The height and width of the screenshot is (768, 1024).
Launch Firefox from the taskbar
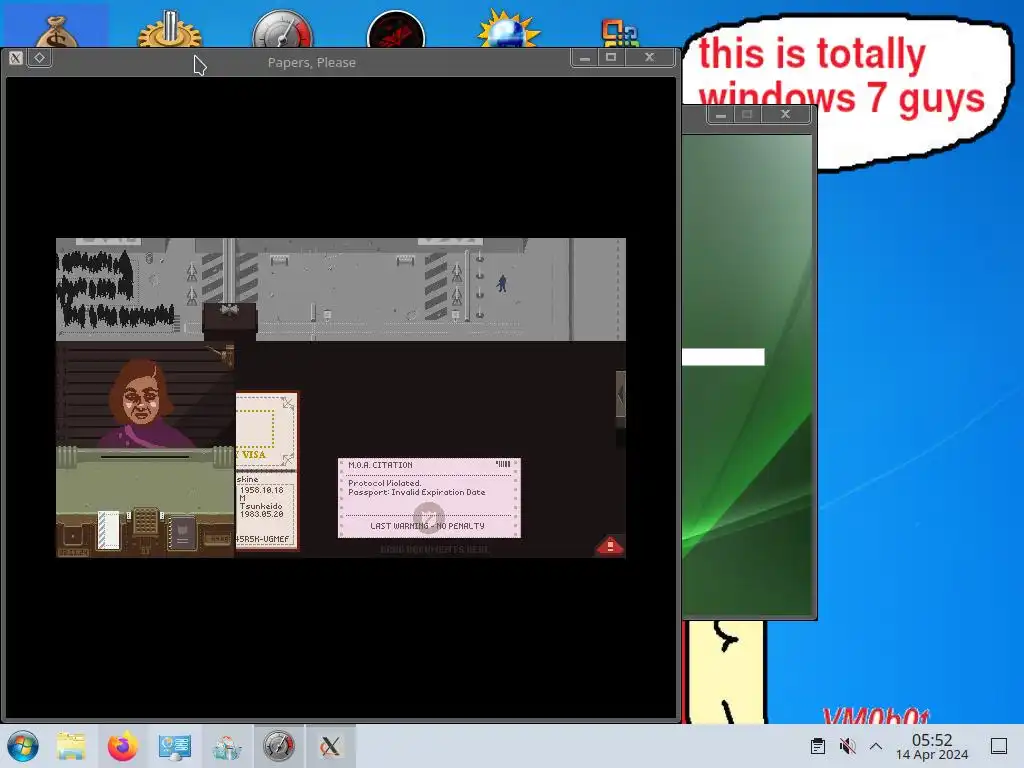click(x=123, y=746)
